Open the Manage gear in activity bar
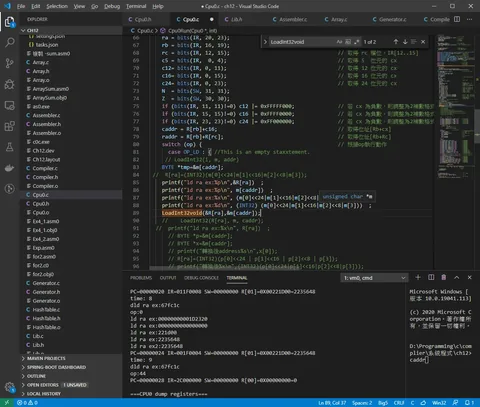The height and width of the screenshot is (407, 480). 10,387
